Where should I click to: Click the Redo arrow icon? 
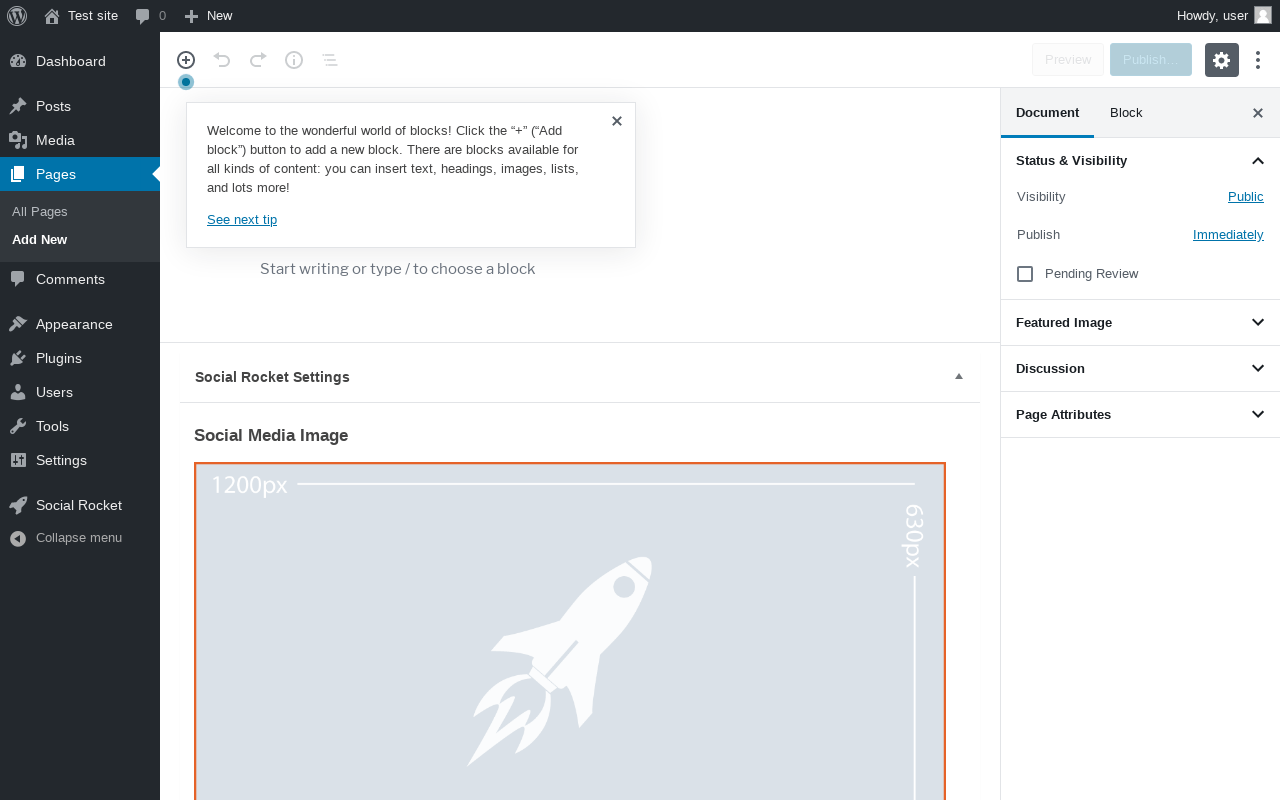(x=258, y=60)
